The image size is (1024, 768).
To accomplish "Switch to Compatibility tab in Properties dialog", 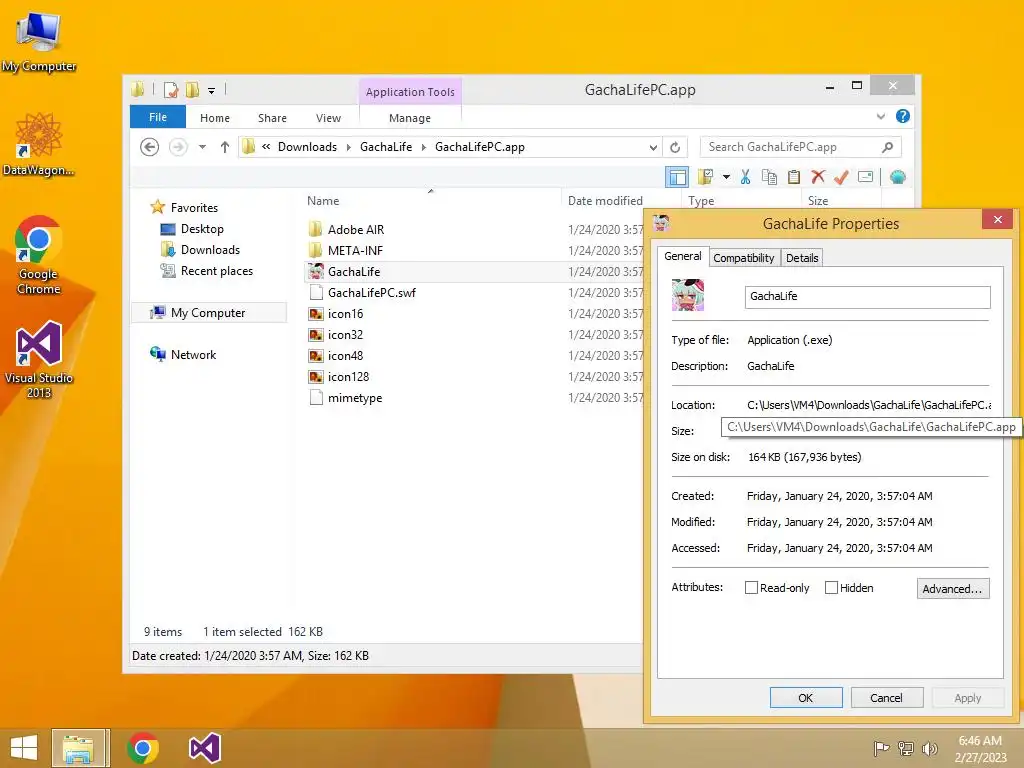I will point(744,258).
